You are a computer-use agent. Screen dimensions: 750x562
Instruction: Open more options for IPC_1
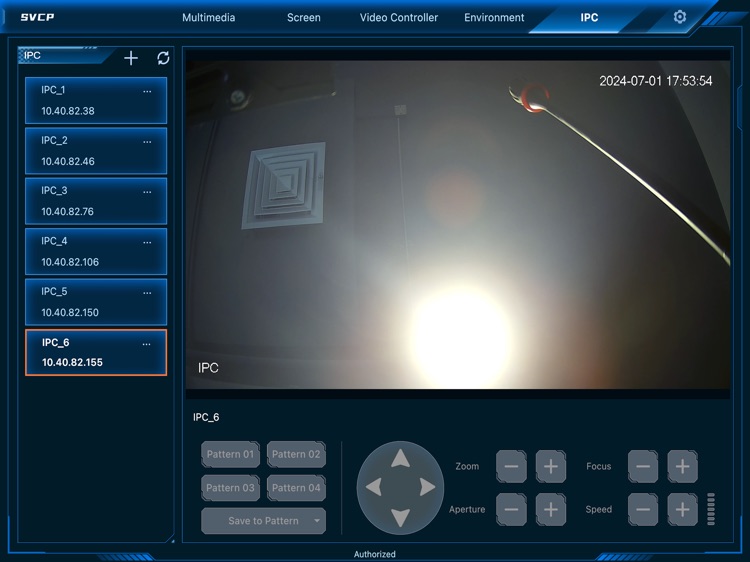[x=147, y=91]
